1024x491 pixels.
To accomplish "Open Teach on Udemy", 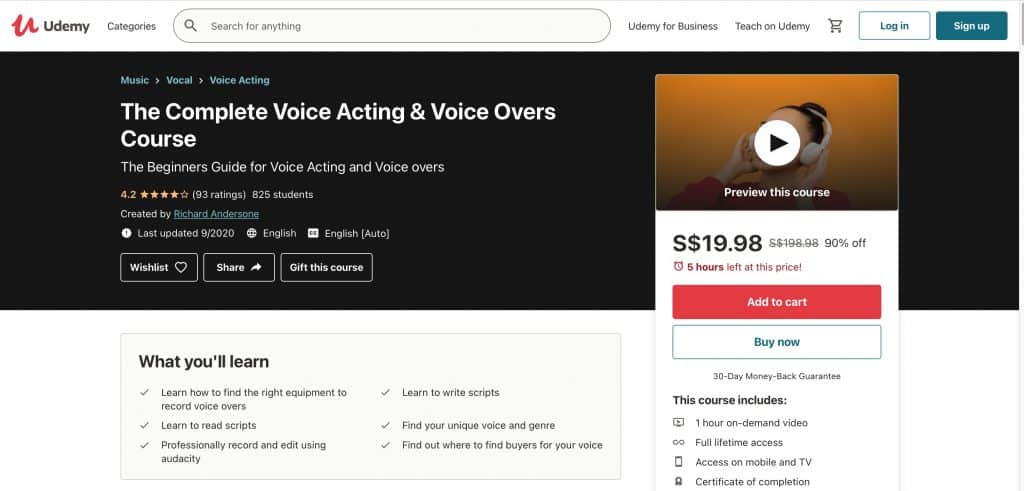I will (x=773, y=26).
